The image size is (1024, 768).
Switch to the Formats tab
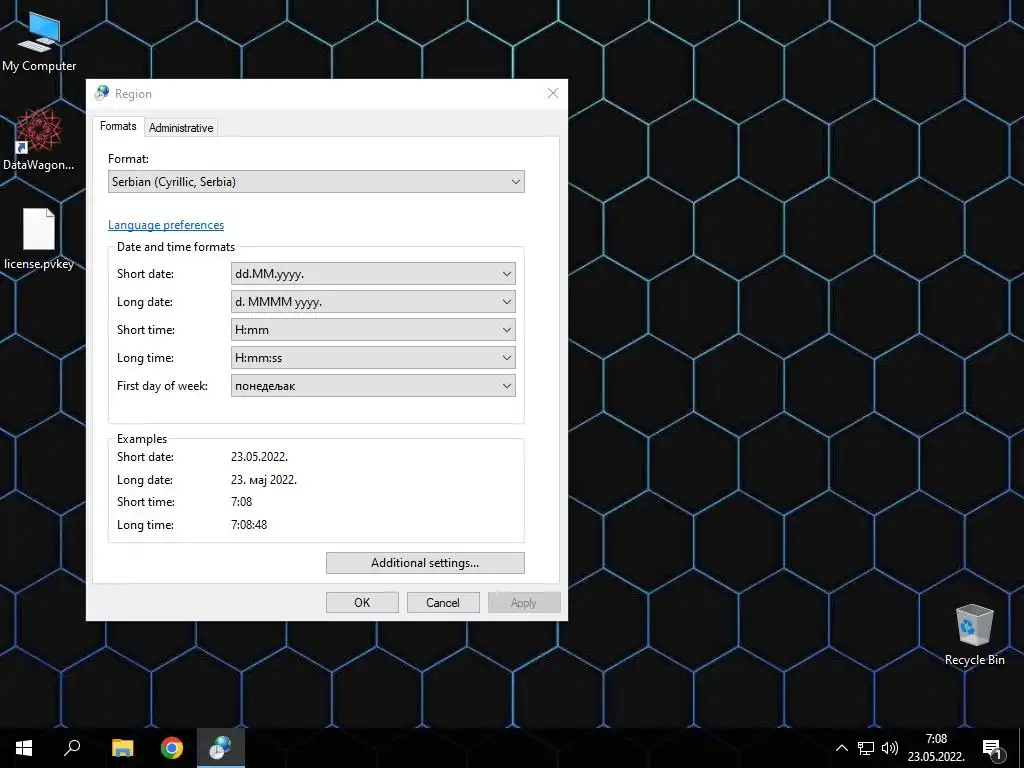(118, 126)
